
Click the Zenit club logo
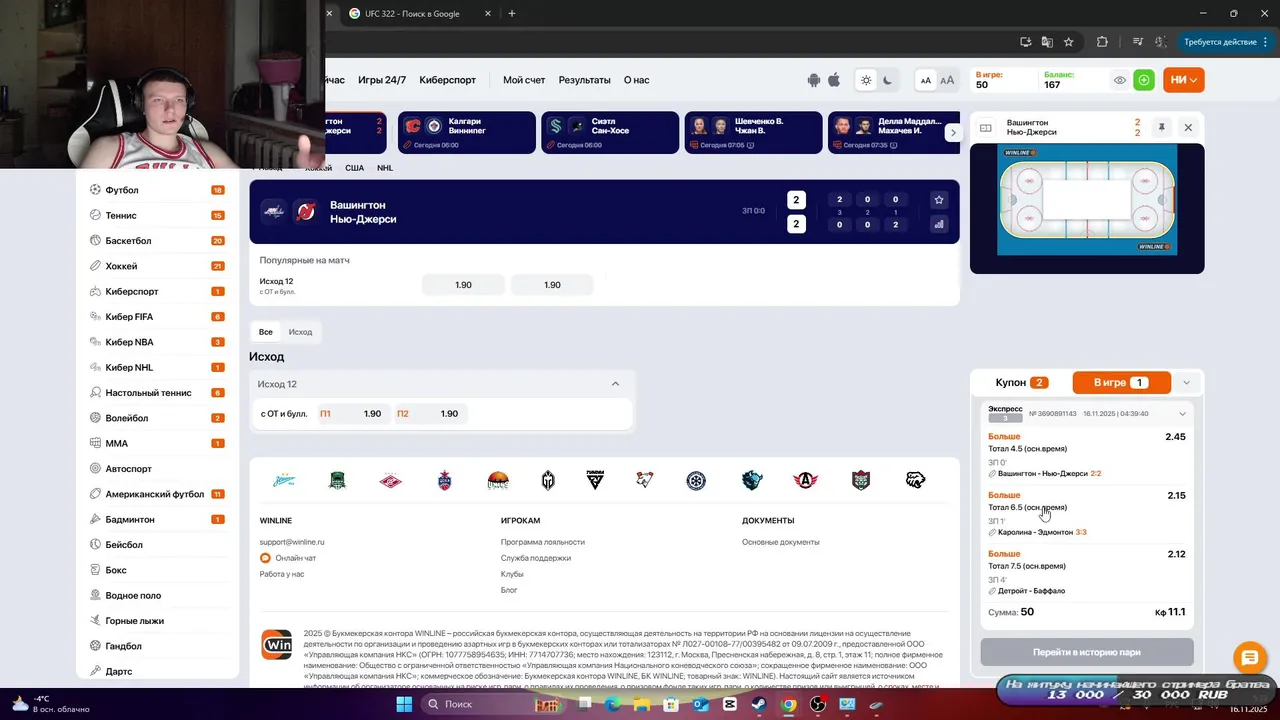coord(284,480)
